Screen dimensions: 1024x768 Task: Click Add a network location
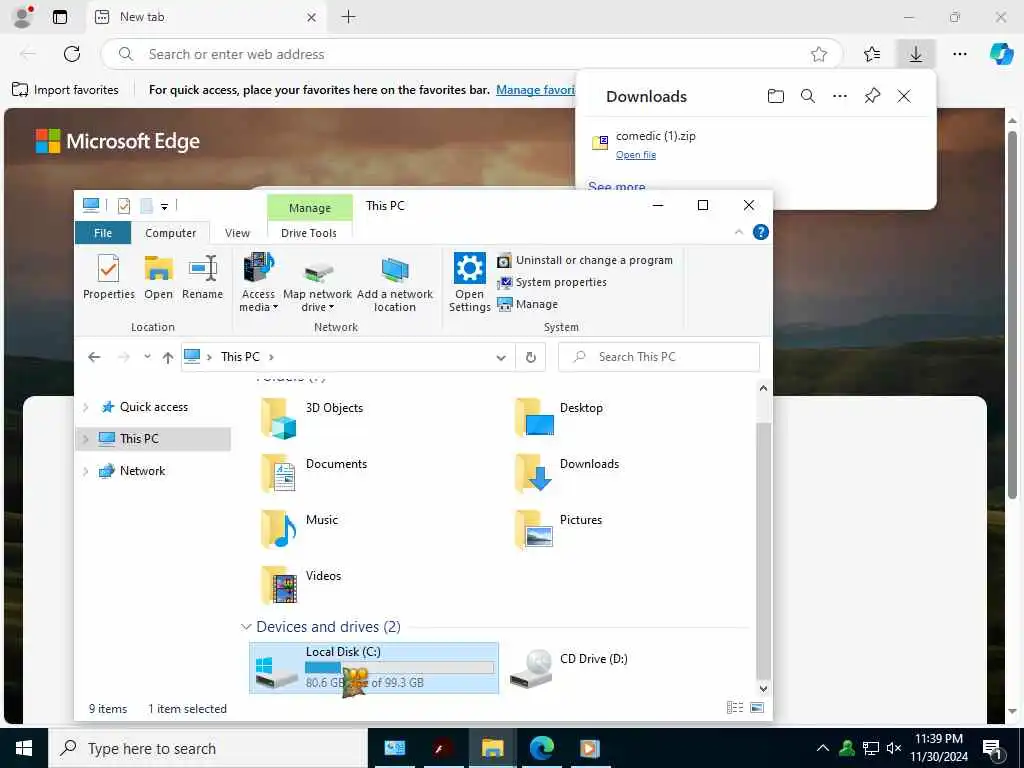pyautogui.click(x=394, y=282)
